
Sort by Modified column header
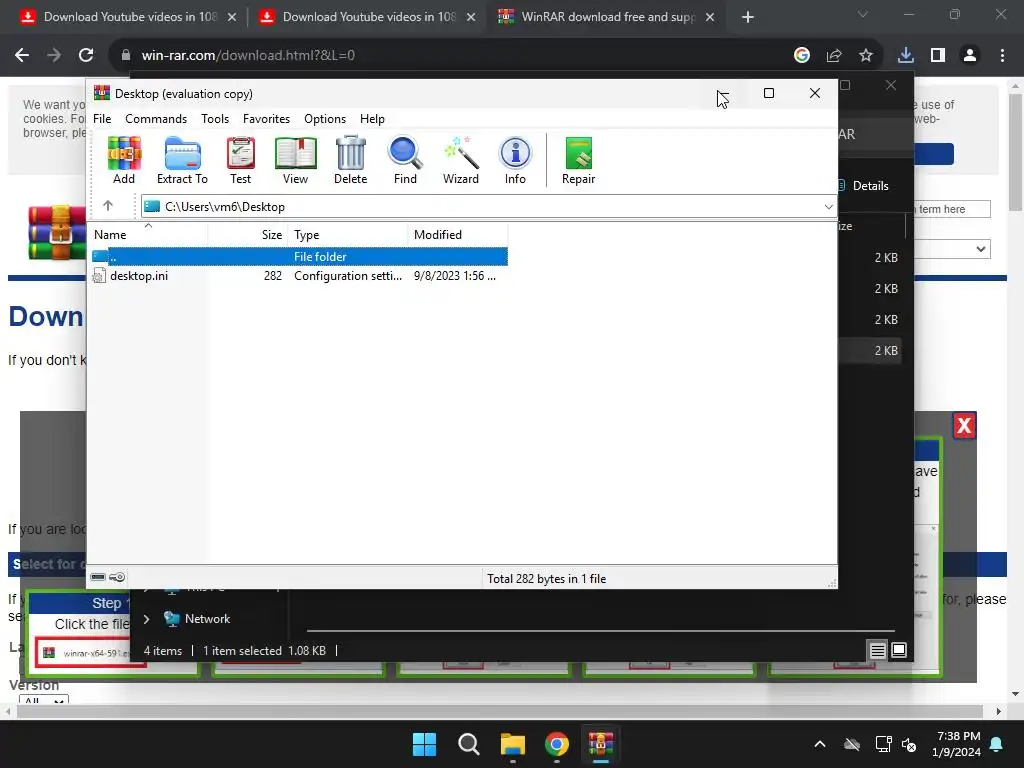(458, 234)
